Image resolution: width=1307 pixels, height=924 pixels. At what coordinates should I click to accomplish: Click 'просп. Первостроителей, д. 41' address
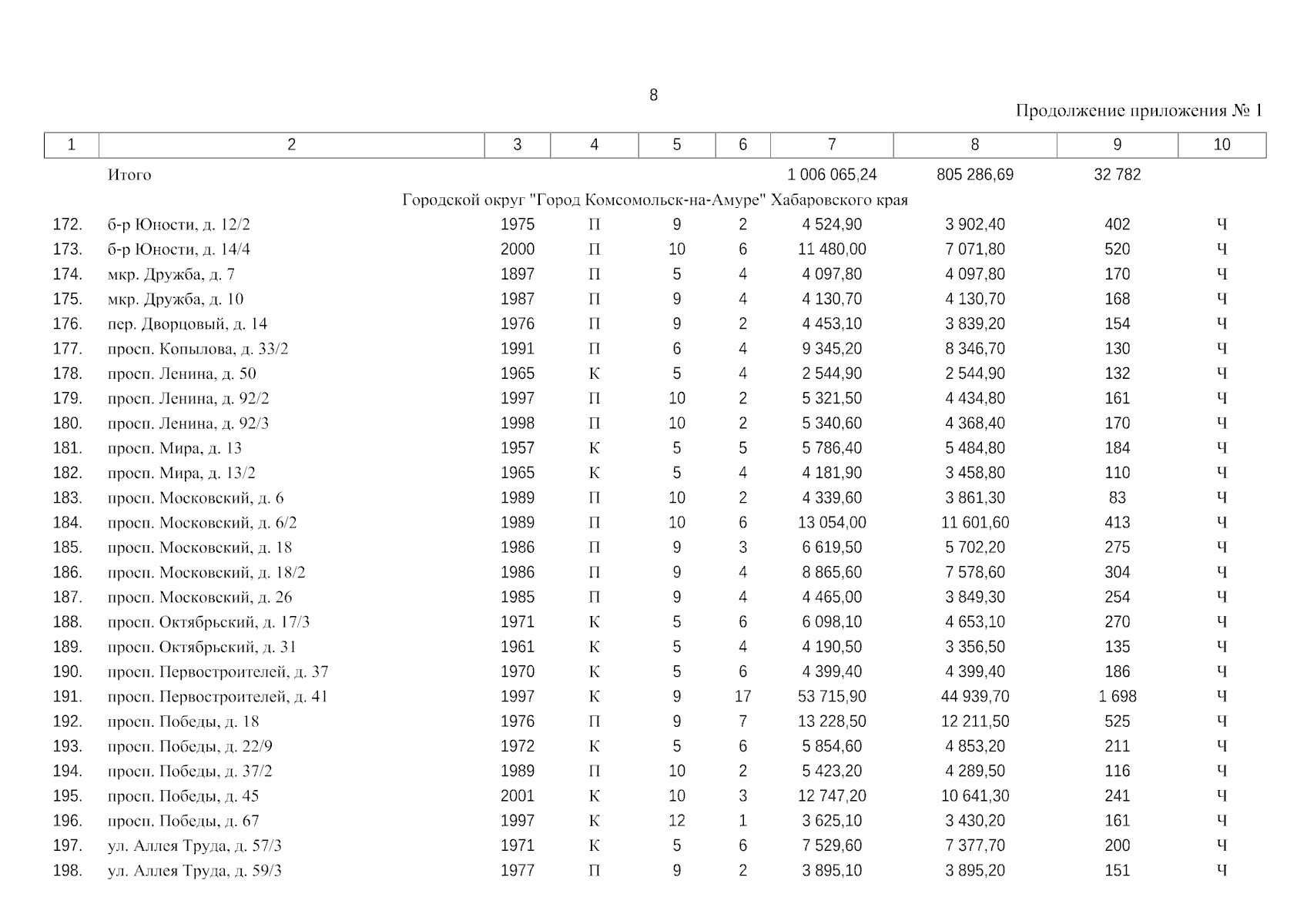tap(218, 697)
